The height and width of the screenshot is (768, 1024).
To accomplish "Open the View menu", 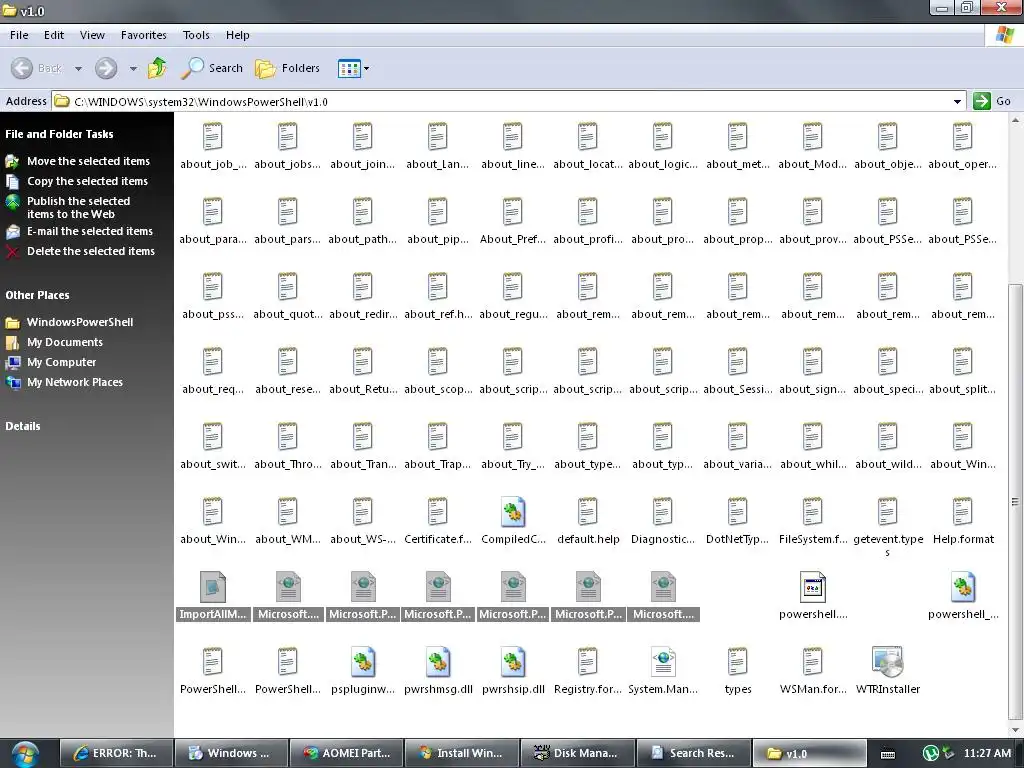I will click(92, 35).
